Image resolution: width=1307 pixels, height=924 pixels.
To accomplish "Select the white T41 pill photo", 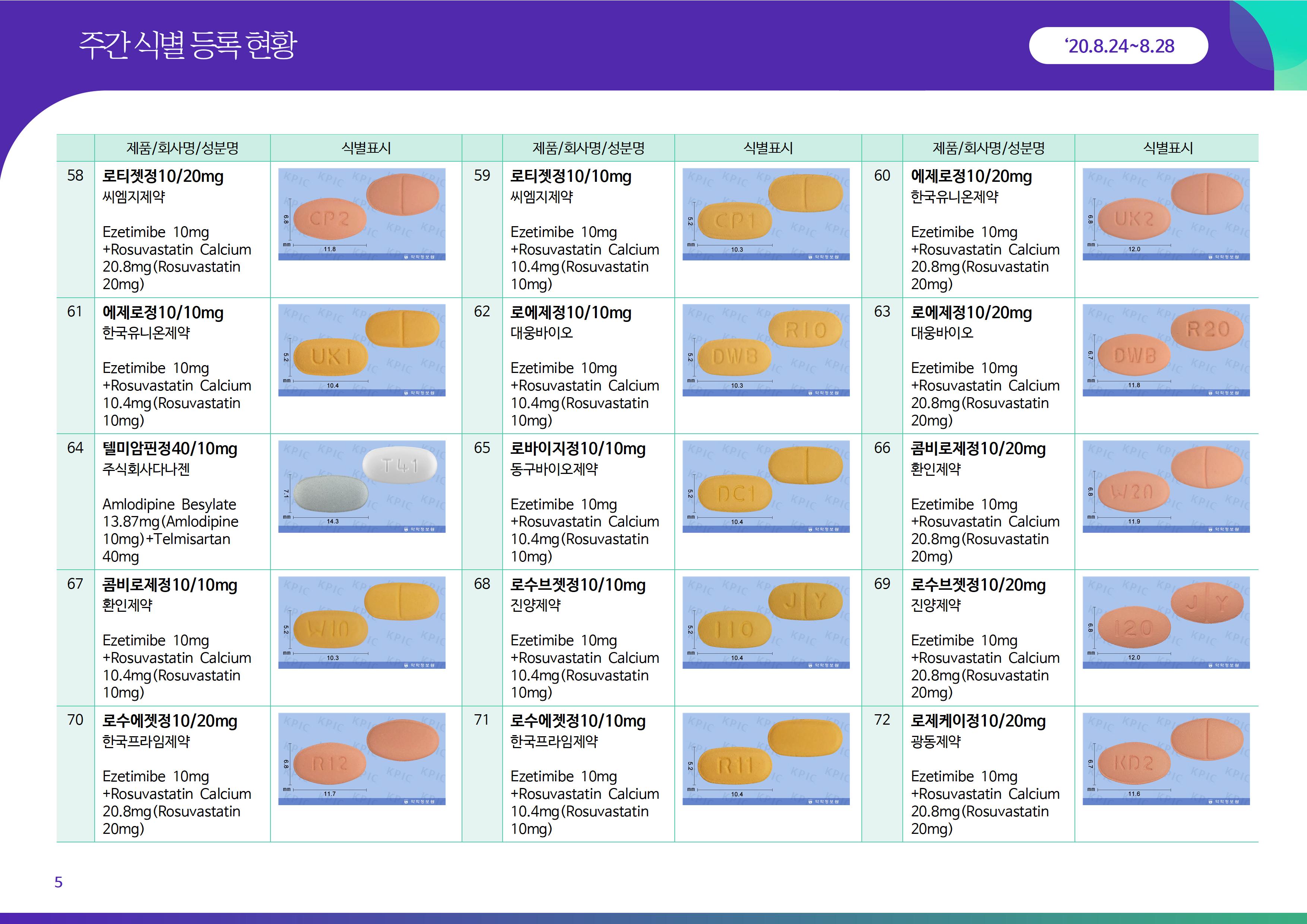I will pos(361,486).
